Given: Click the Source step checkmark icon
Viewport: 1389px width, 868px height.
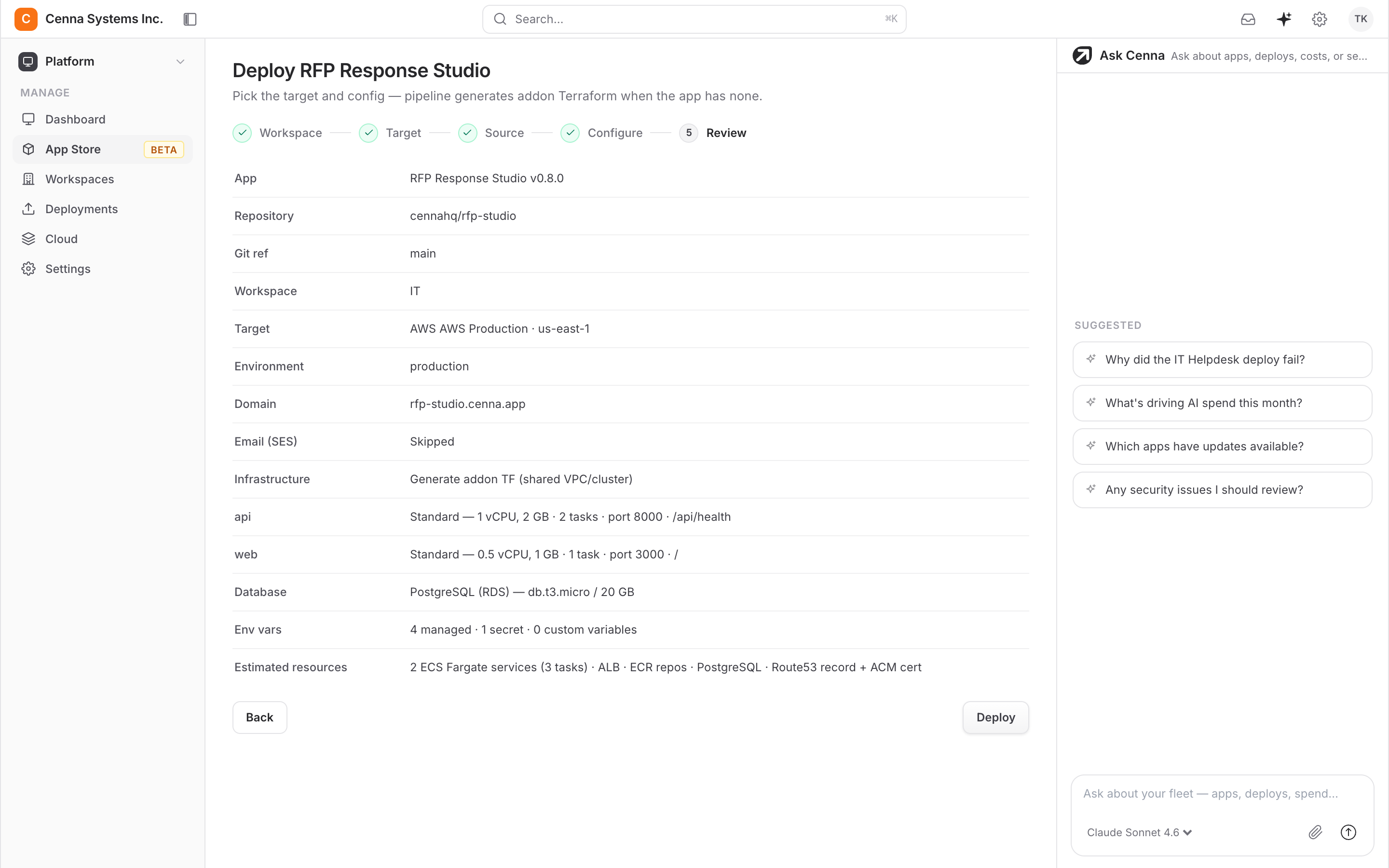Looking at the screenshot, I should (x=468, y=133).
